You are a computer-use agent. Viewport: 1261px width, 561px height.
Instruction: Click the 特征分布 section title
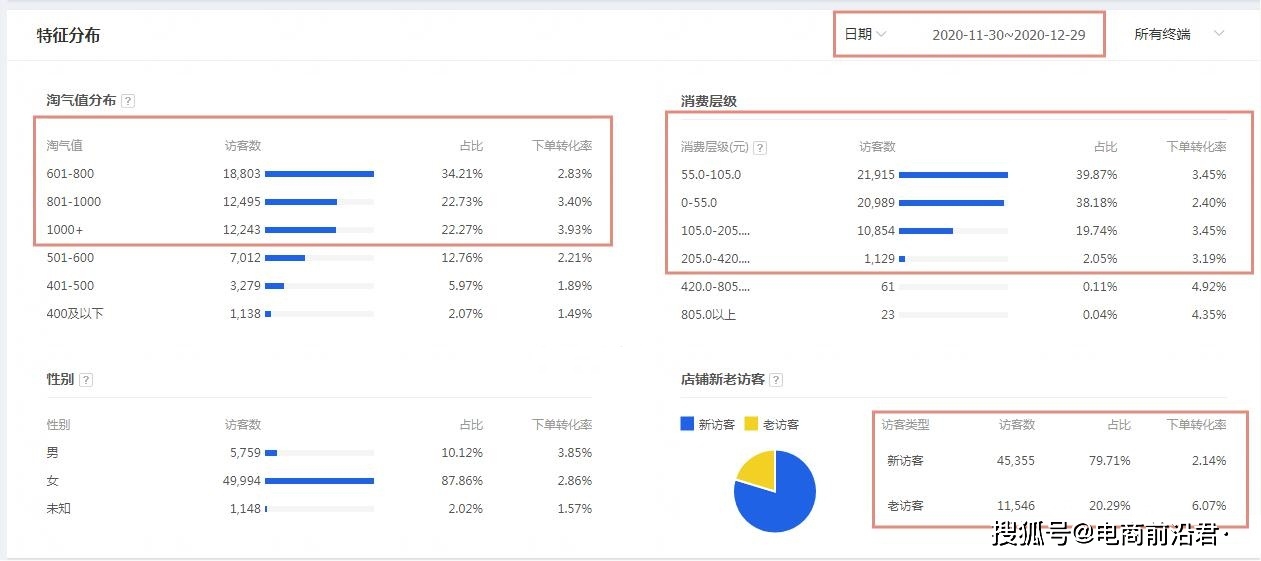tap(68, 35)
